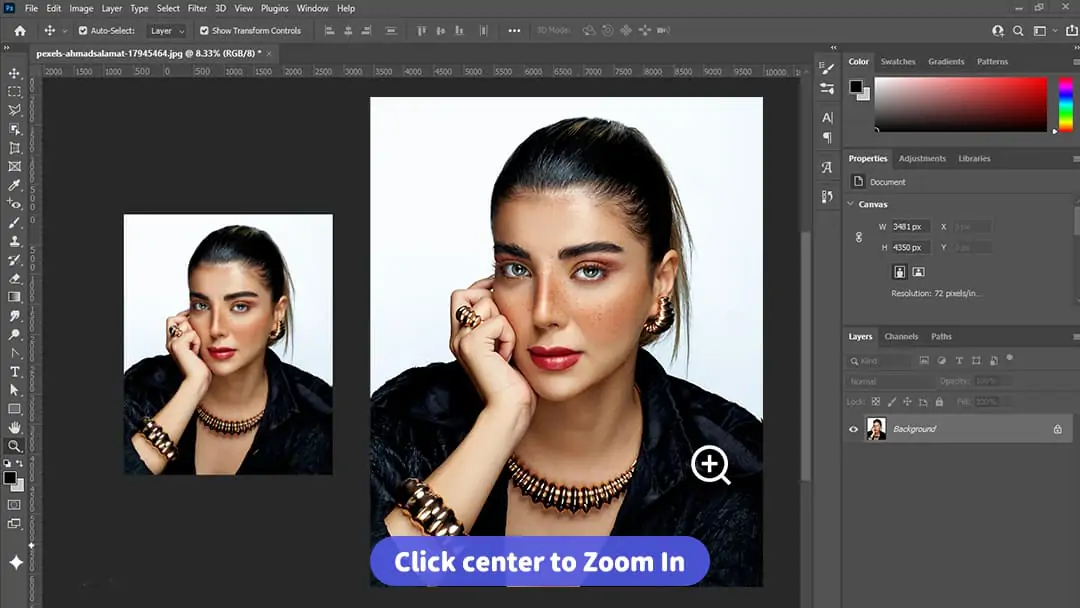Select the Path Selection tool
The height and width of the screenshot is (608, 1080).
point(14,390)
